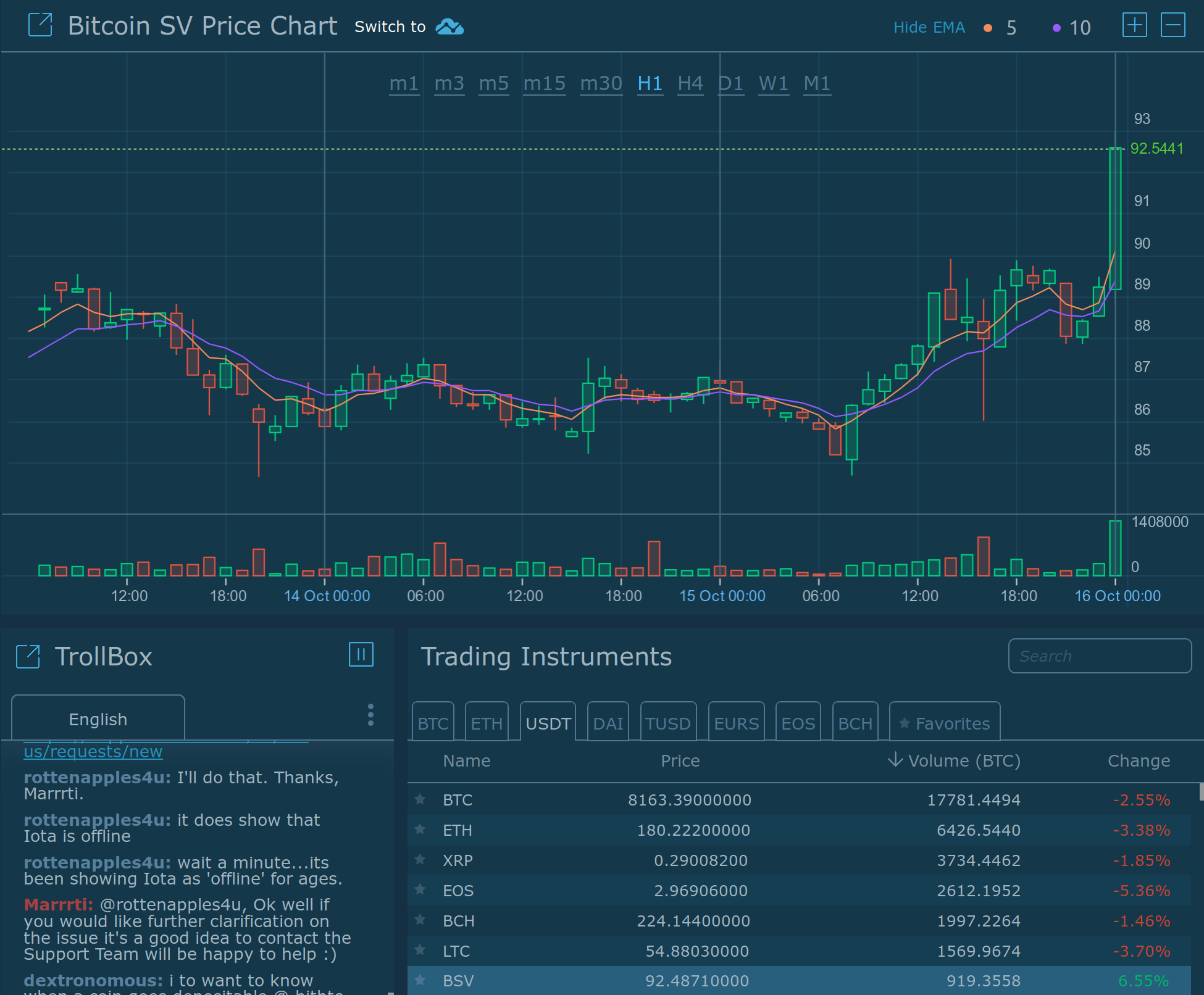Click the purple EMA 10 swatch
1204x995 pixels.
point(1056,28)
